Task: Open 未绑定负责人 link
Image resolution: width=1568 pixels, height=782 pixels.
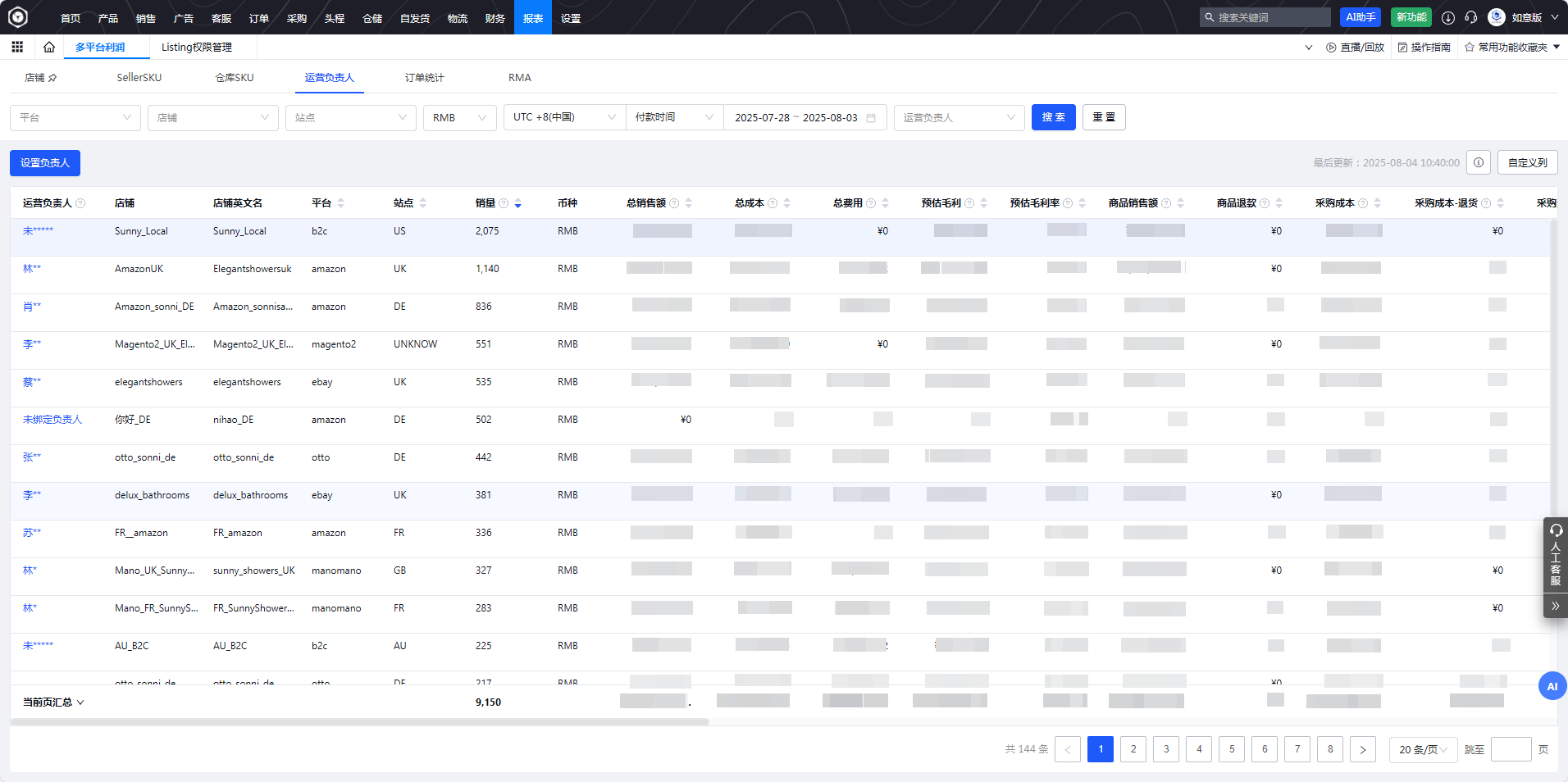Action: coord(52,420)
